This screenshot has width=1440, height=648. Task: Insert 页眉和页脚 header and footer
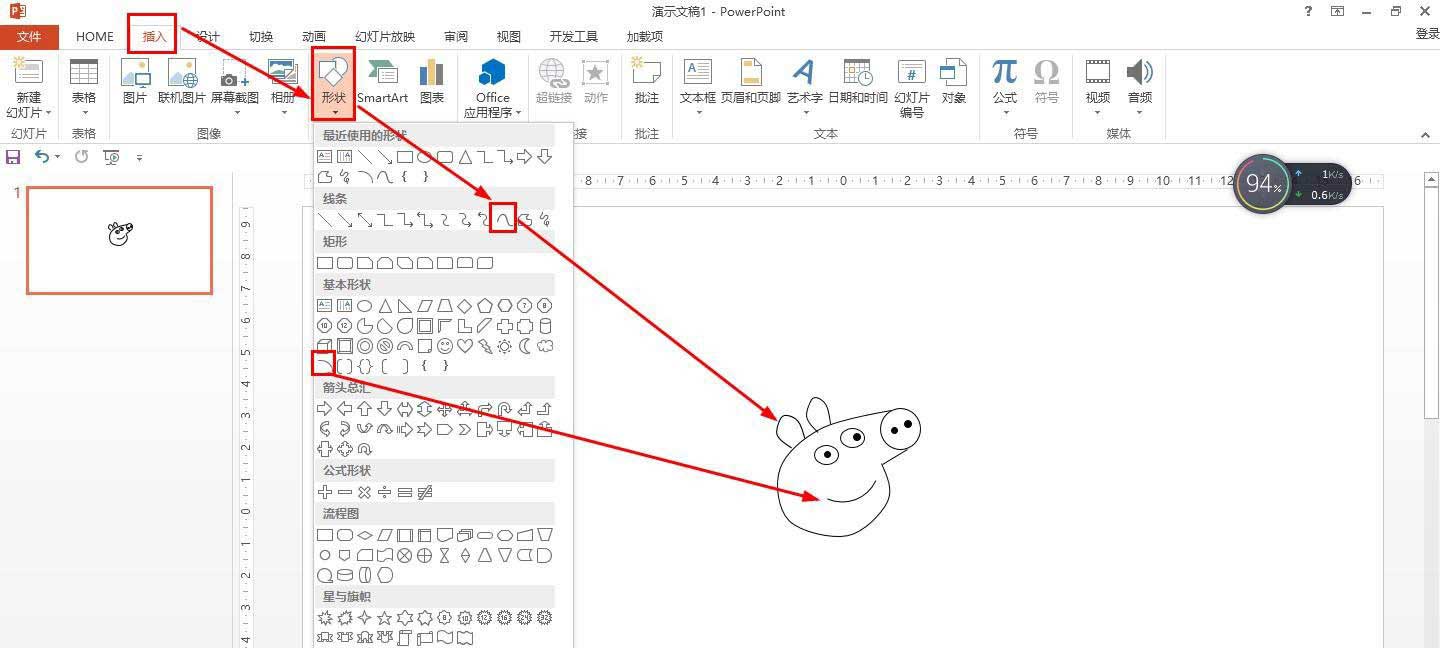pyautogui.click(x=750, y=81)
